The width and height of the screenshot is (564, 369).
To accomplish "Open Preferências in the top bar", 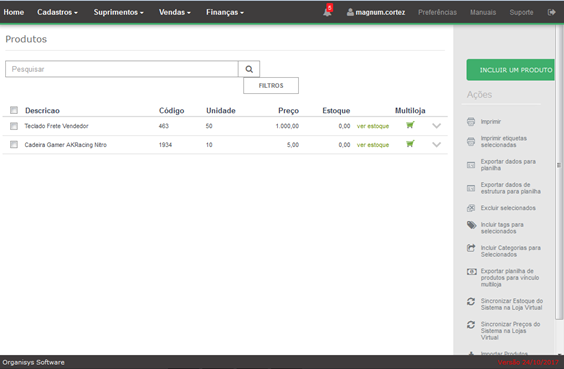I will (437, 12).
